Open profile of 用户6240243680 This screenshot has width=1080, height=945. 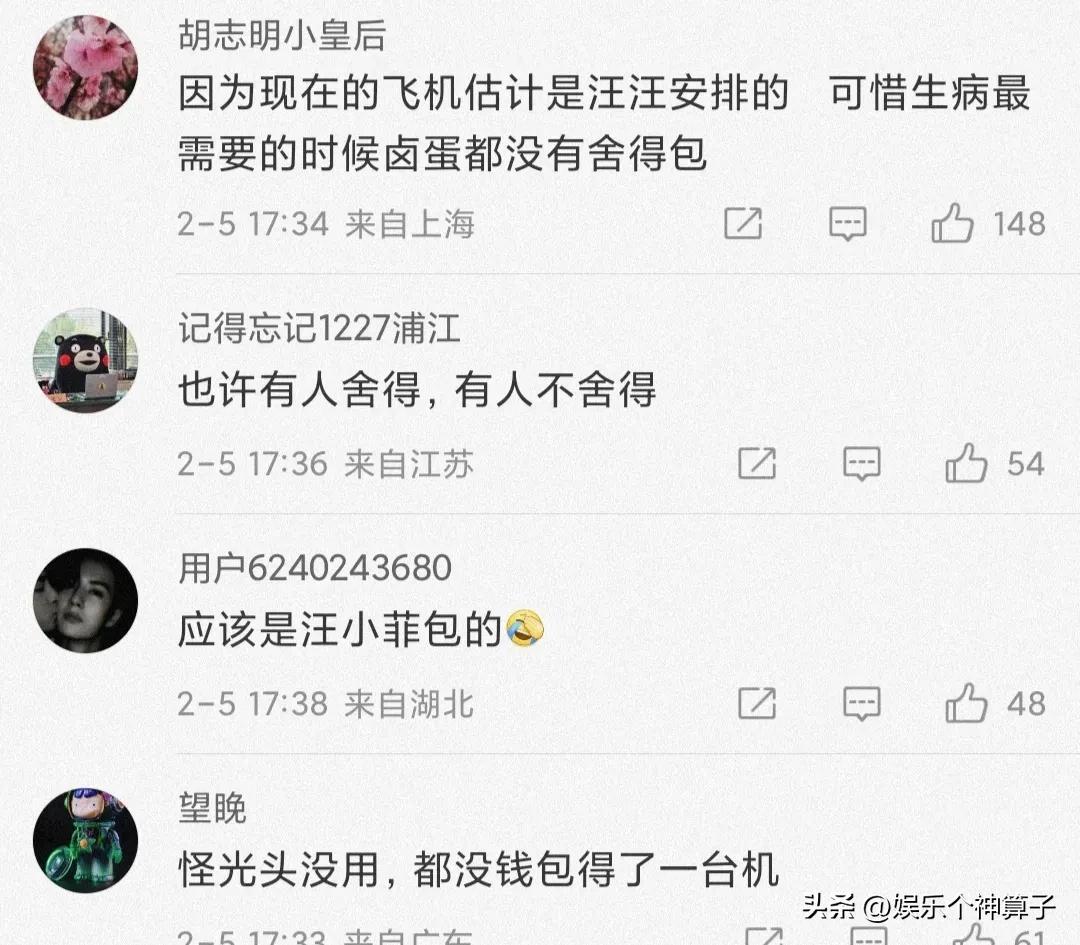click(315, 568)
